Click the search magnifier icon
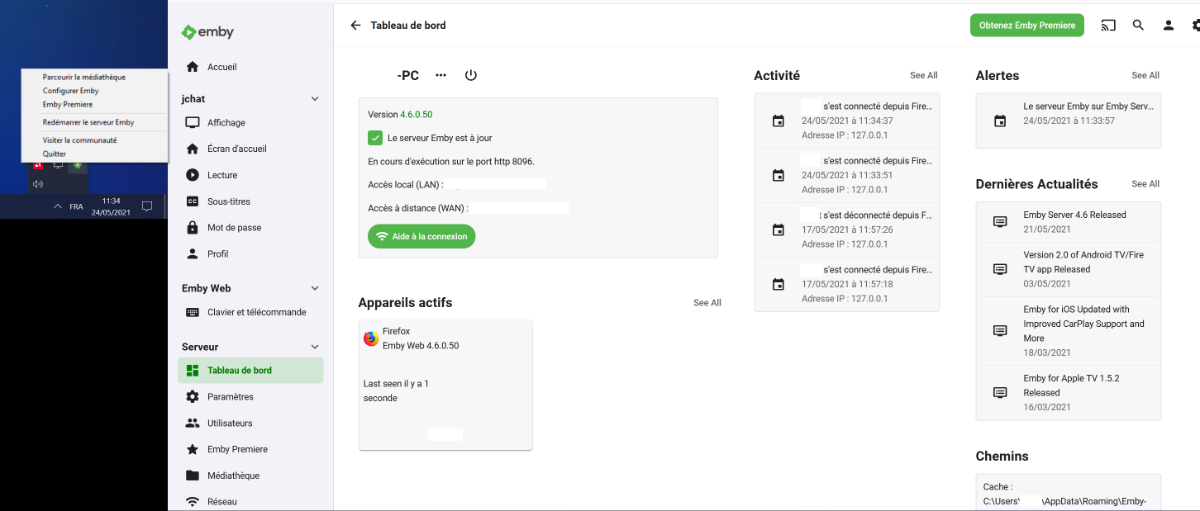Image resolution: width=1200 pixels, height=511 pixels. tap(1138, 25)
